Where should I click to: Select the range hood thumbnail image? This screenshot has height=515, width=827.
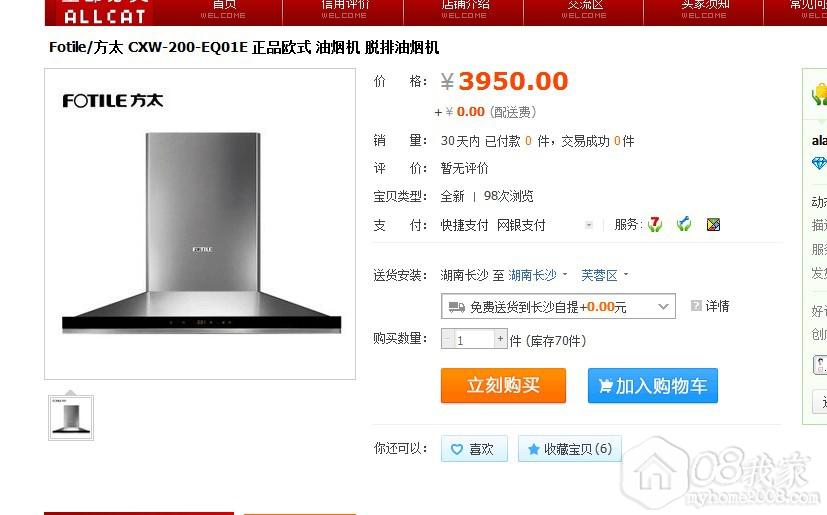pyautogui.click(x=71, y=417)
